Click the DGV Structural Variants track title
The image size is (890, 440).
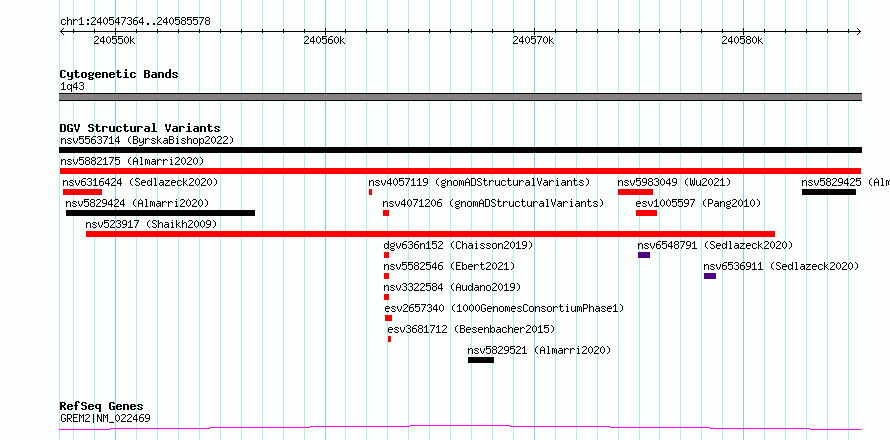[x=140, y=128]
